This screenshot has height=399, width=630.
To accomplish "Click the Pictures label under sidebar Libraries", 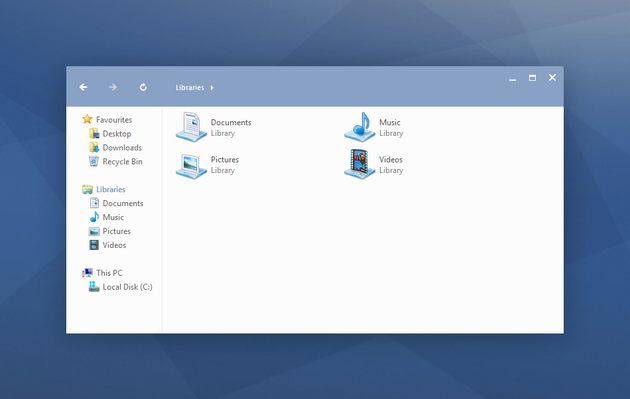I will pyautogui.click(x=117, y=231).
